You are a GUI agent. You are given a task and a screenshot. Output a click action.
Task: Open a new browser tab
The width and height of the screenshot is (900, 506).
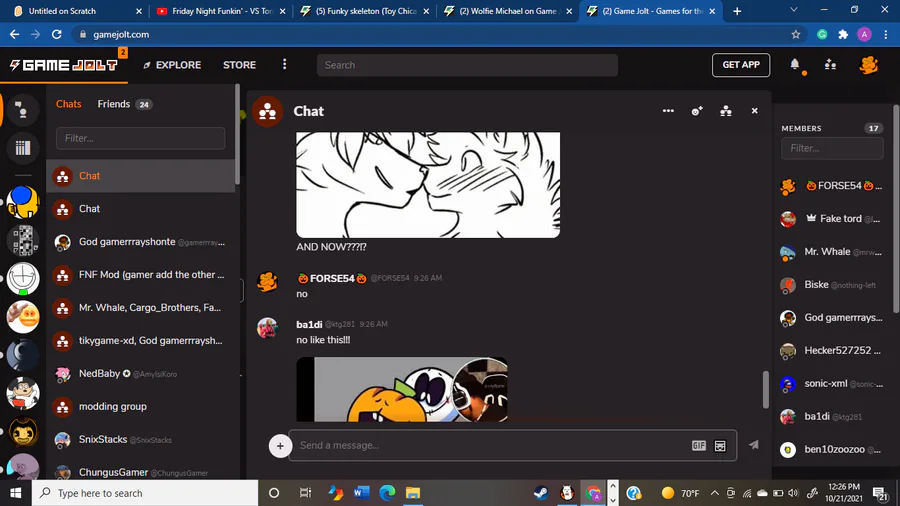737,11
